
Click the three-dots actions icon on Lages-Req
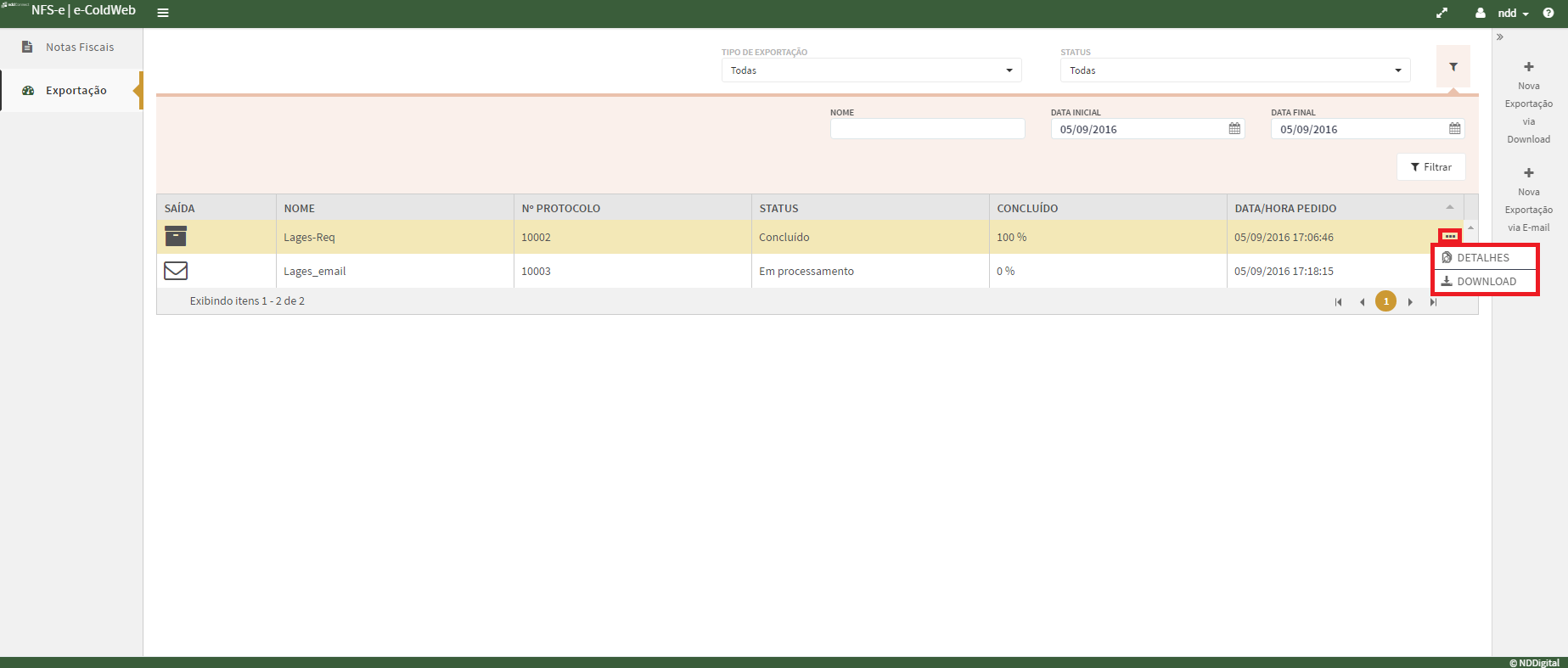pos(1450,236)
